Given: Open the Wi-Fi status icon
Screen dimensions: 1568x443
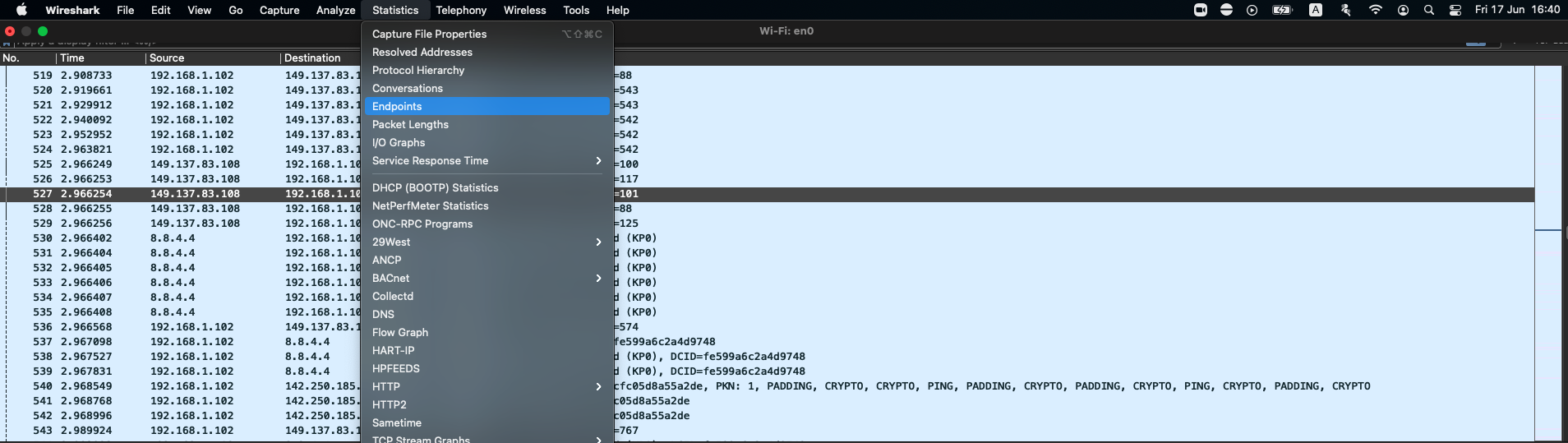Looking at the screenshot, I should coord(1376,10).
